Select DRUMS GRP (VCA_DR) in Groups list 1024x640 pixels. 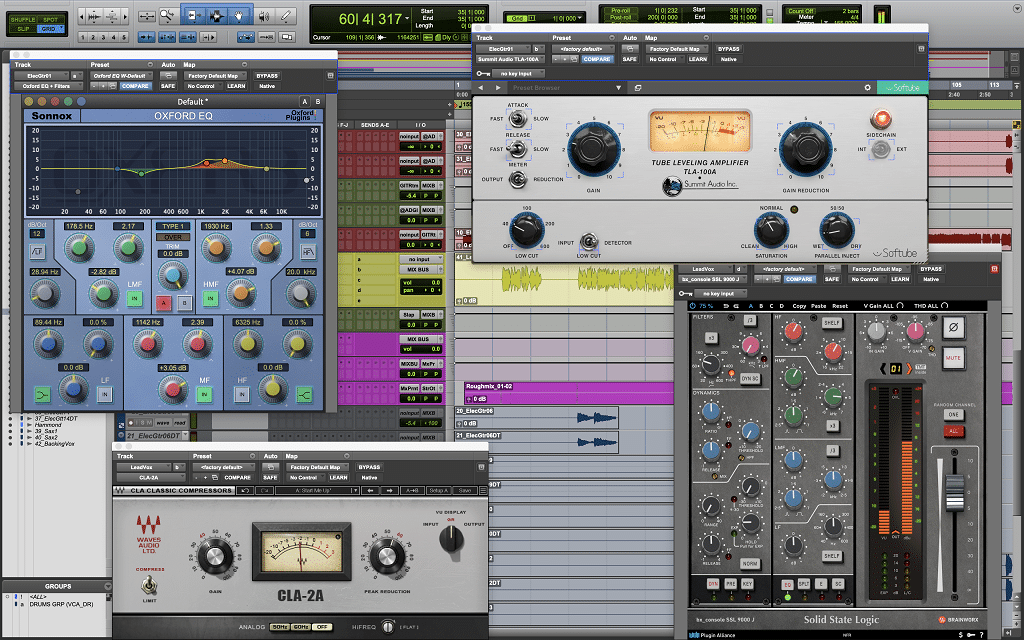[x=61, y=604]
